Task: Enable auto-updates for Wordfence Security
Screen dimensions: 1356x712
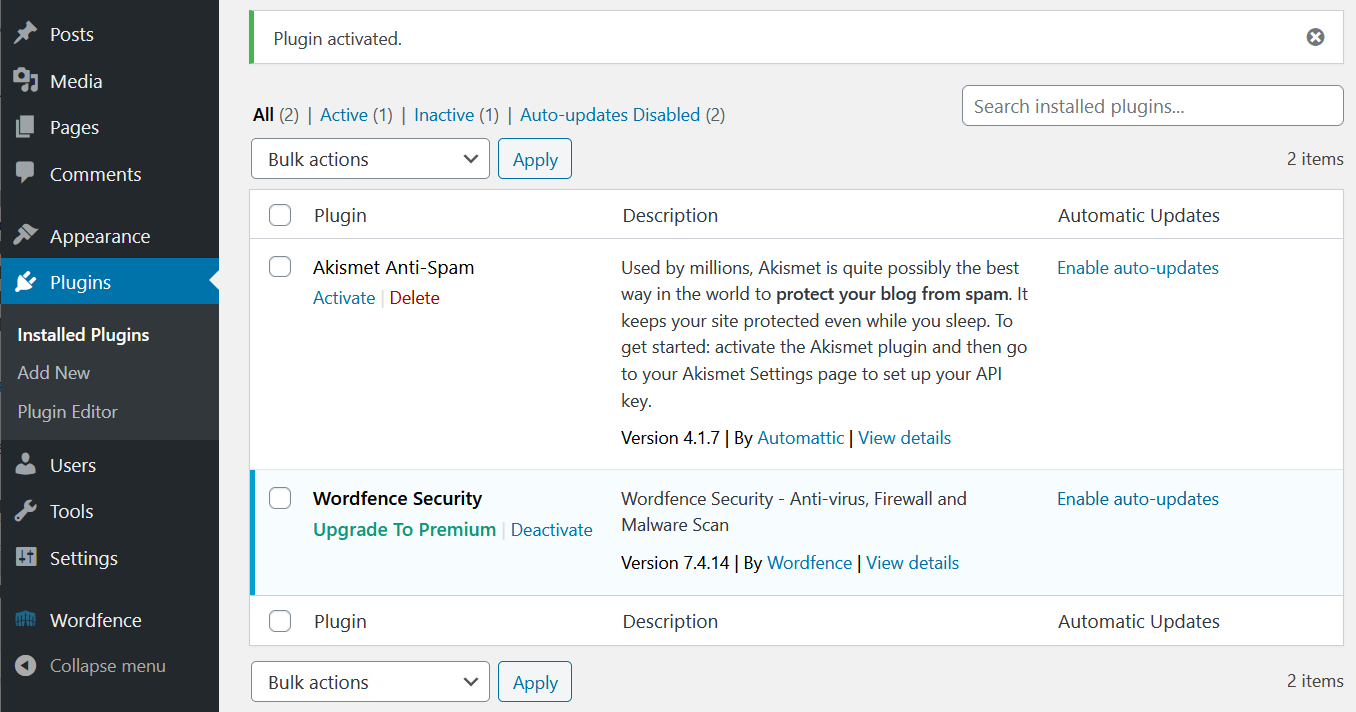Action: pos(1138,499)
